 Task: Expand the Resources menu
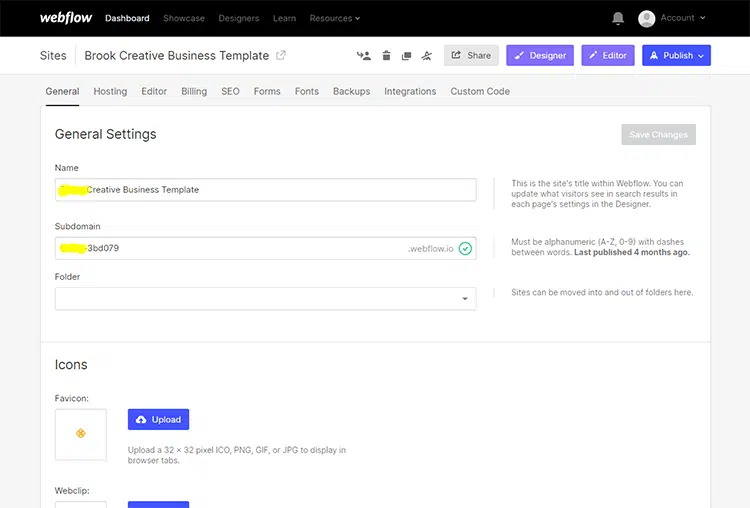pos(334,18)
